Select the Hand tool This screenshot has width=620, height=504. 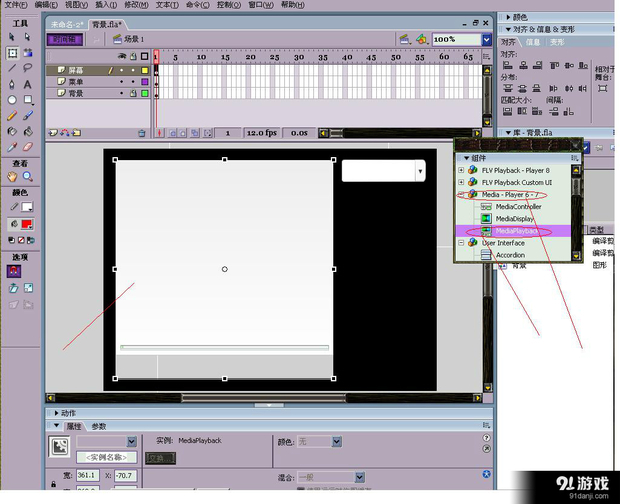12,177
